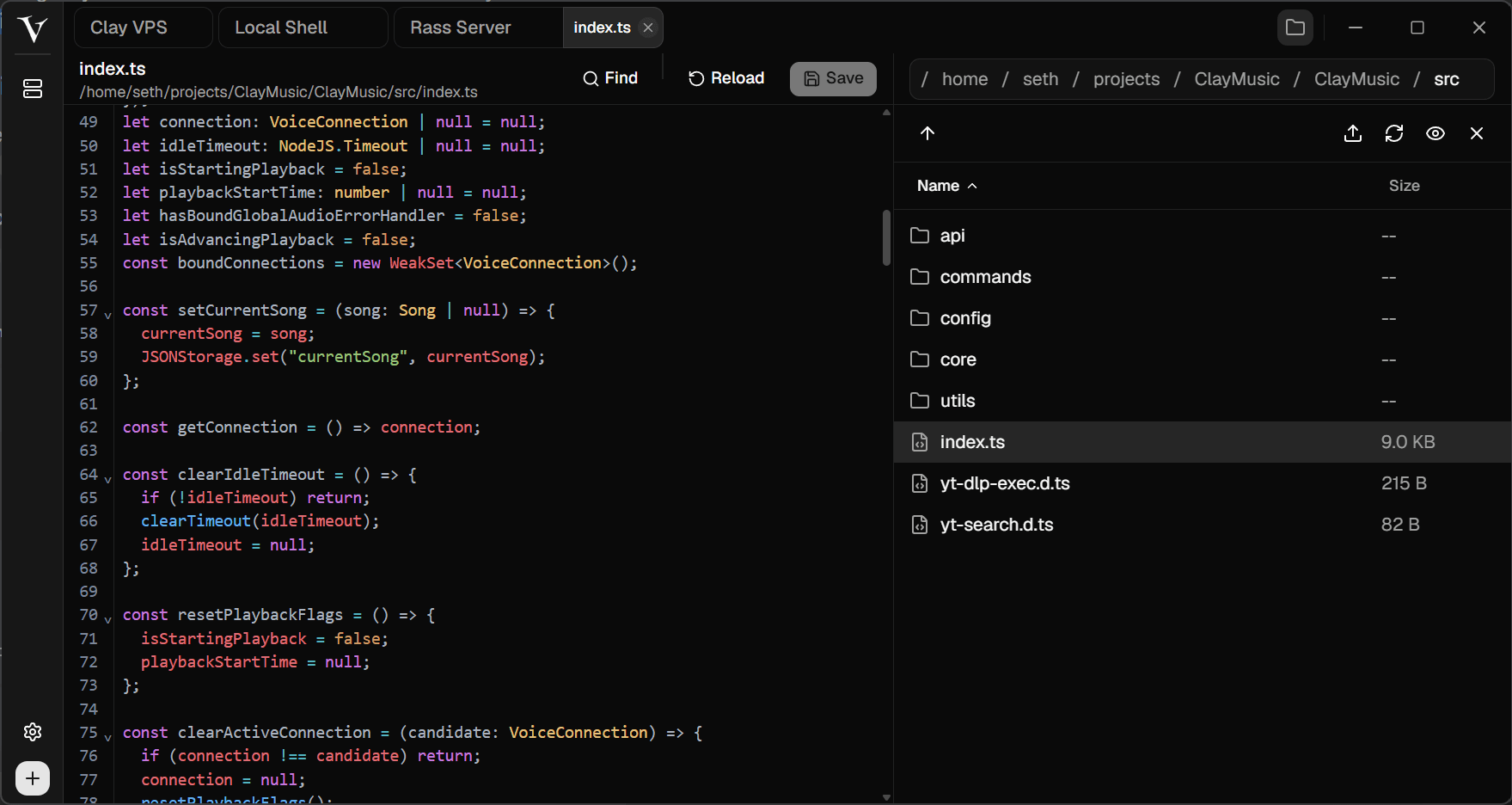
Task: Click the editor vertical scrollbar thumb
Action: tap(886, 237)
